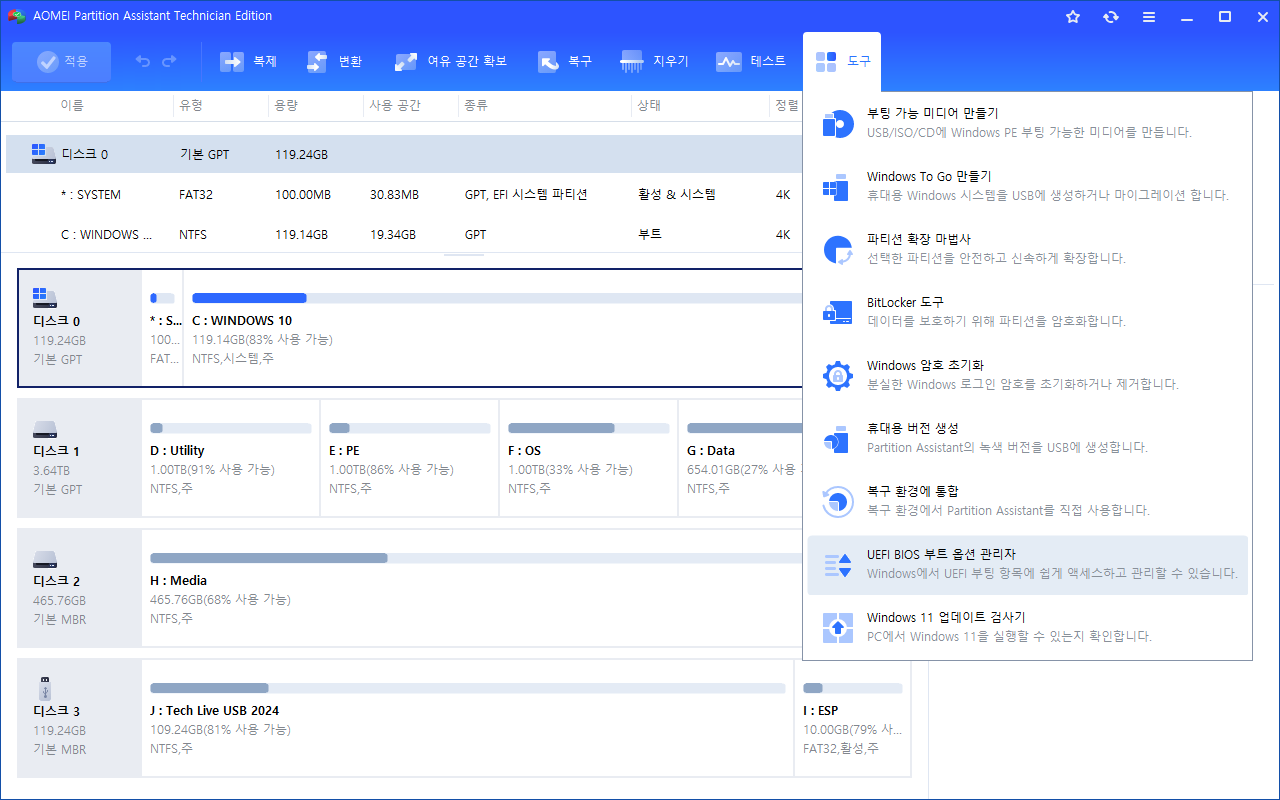Click the partition extend wizard pie icon
This screenshot has width=1280, height=800.
tap(837, 249)
